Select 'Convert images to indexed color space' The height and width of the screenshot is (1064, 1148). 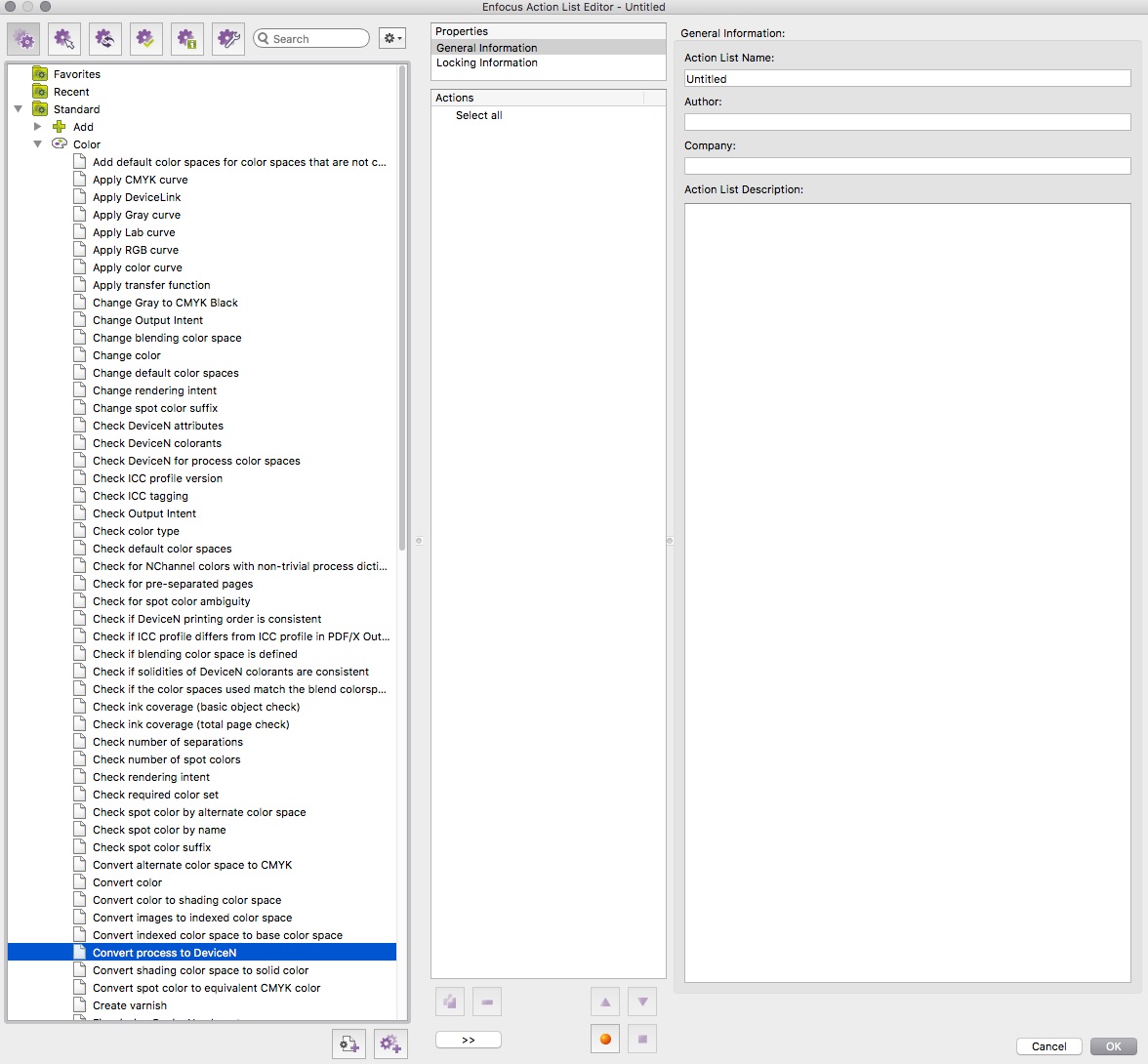[191, 918]
